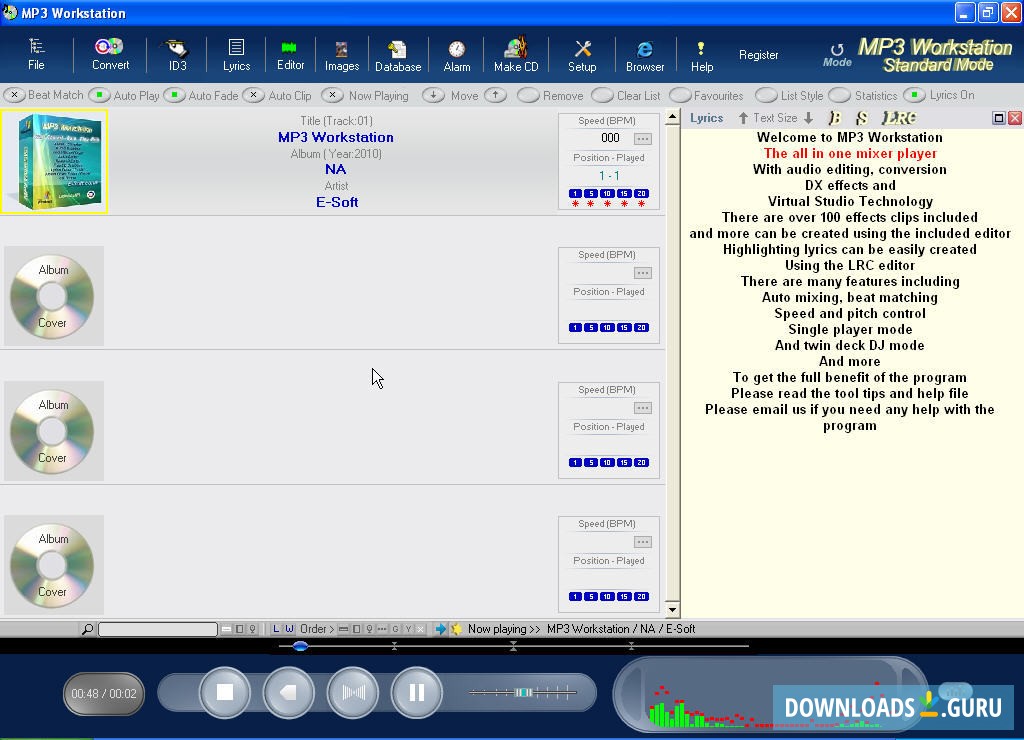Open the Alarm clock tool
The image size is (1024, 740).
456,56
